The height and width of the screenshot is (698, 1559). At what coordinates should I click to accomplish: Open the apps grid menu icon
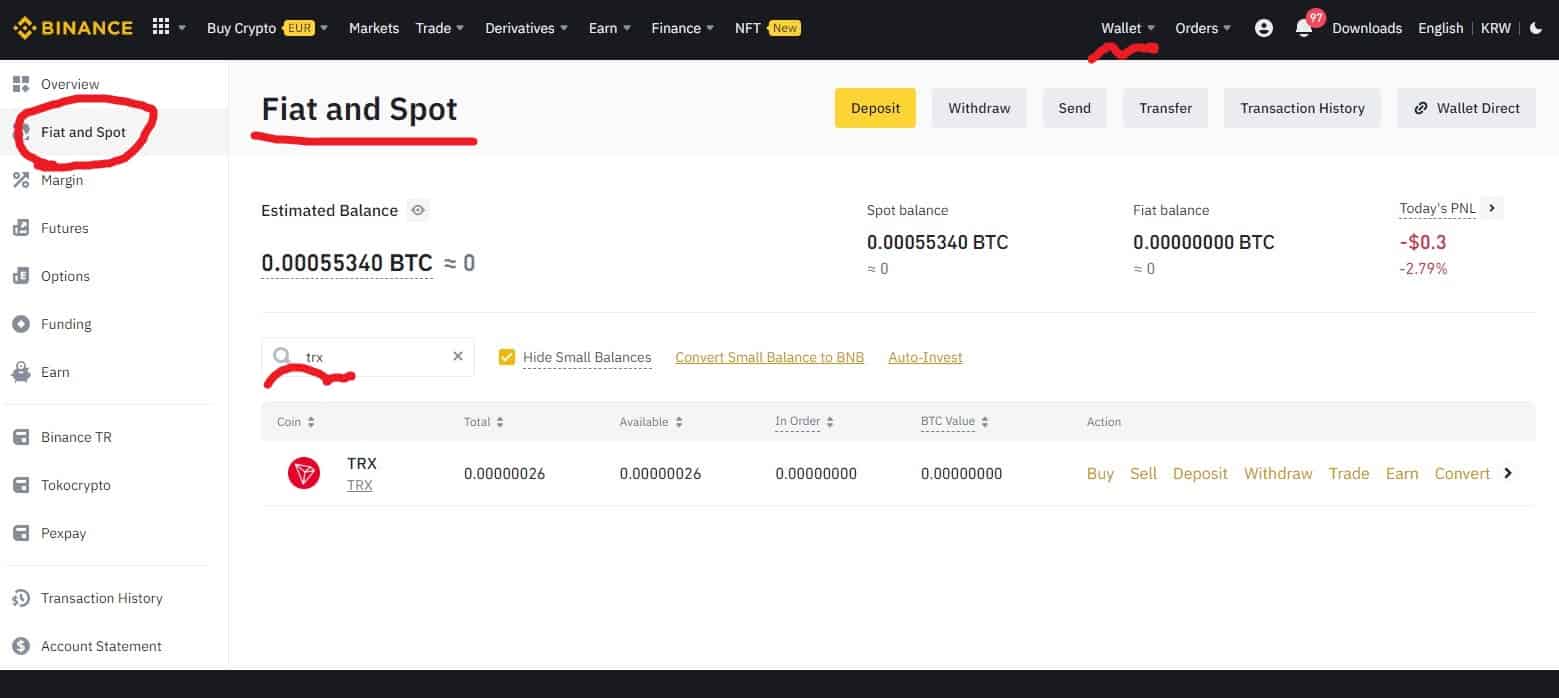(x=161, y=27)
